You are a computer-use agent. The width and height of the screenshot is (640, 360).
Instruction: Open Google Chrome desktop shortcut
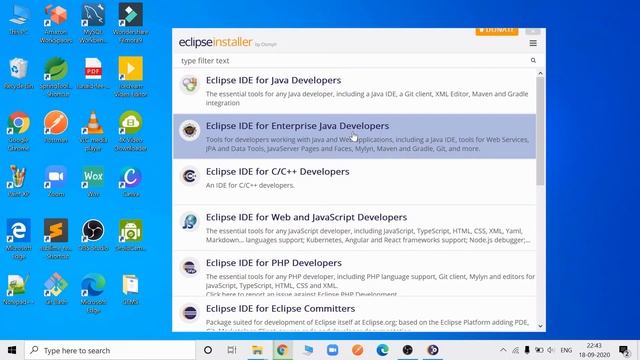[19, 131]
